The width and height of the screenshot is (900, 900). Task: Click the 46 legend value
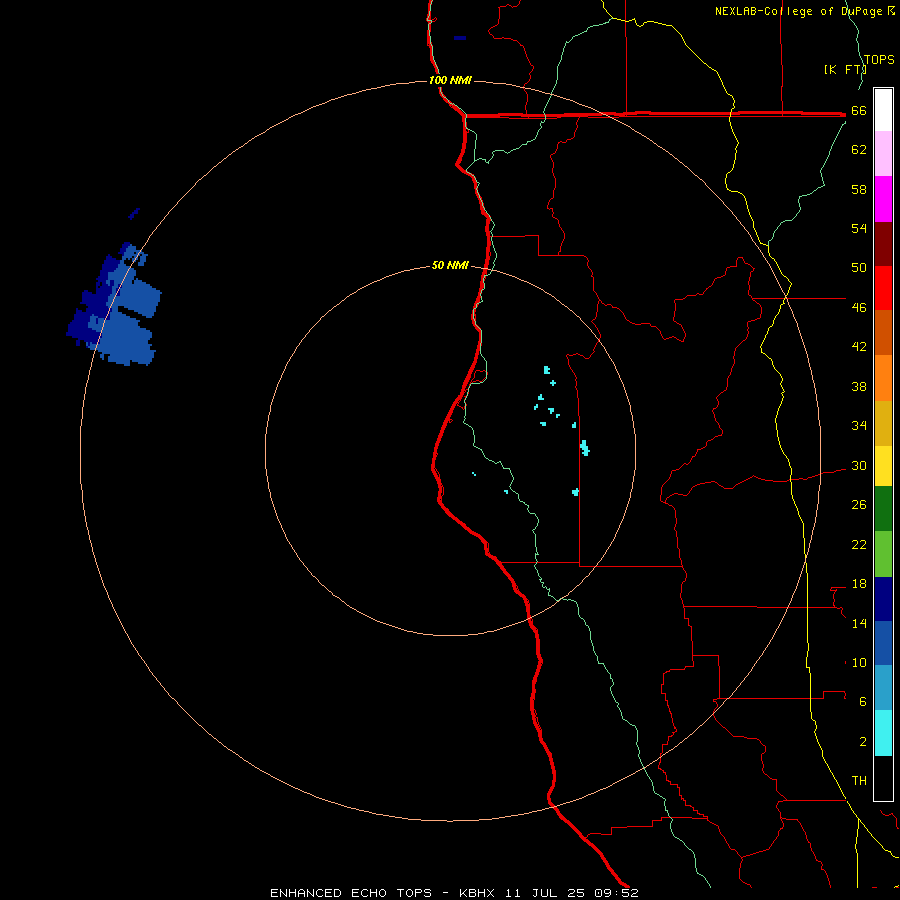tap(859, 308)
